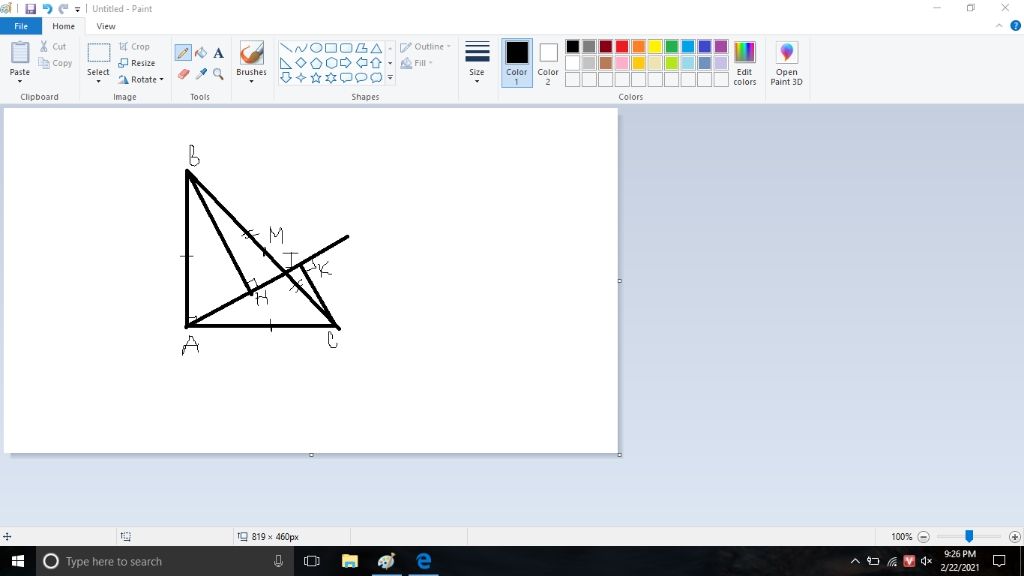Expand the Paste options arrow
1024x576 pixels.
(20, 81)
